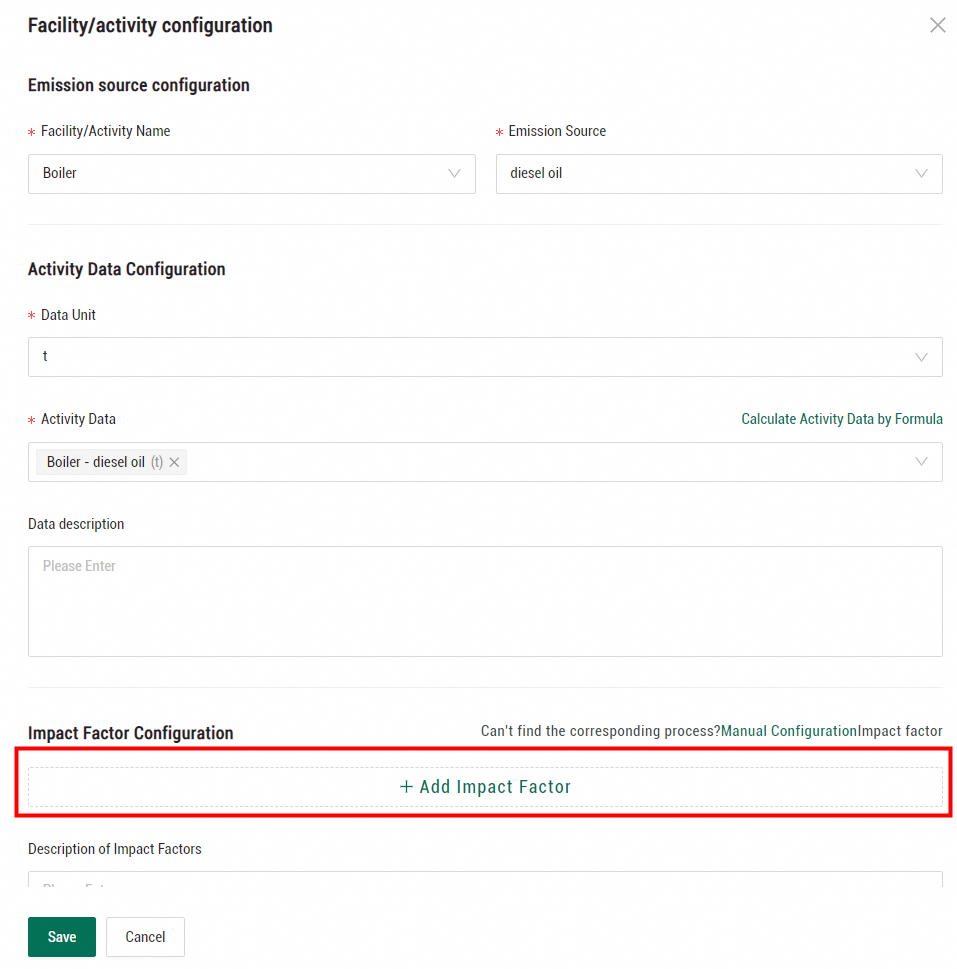Click the Data Unit chevron arrow
Image resolution: width=957 pixels, height=969 pixels.
pos(921,357)
